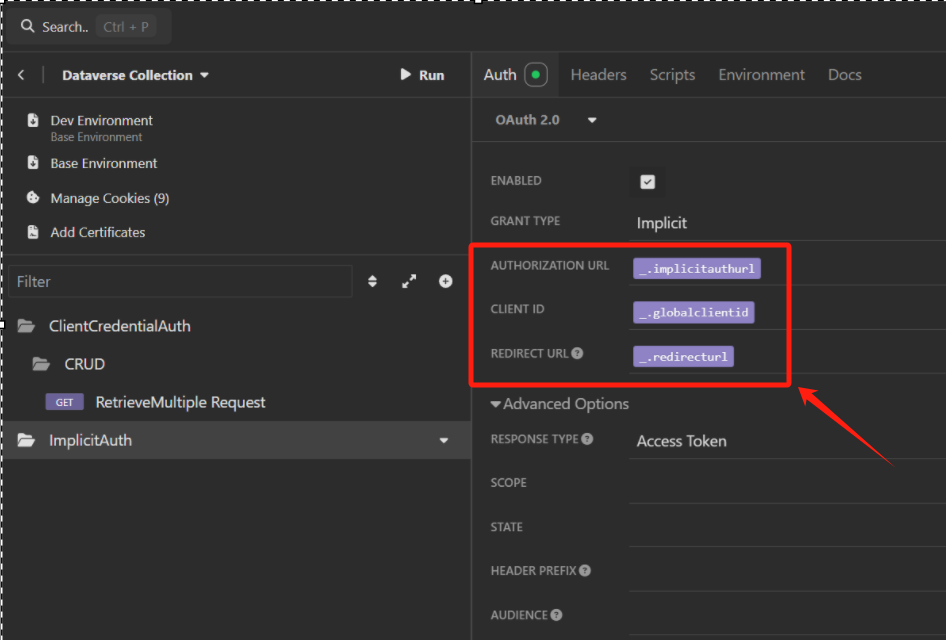The width and height of the screenshot is (946, 640).
Task: Click the Add Certificates document icon
Action: (33, 232)
